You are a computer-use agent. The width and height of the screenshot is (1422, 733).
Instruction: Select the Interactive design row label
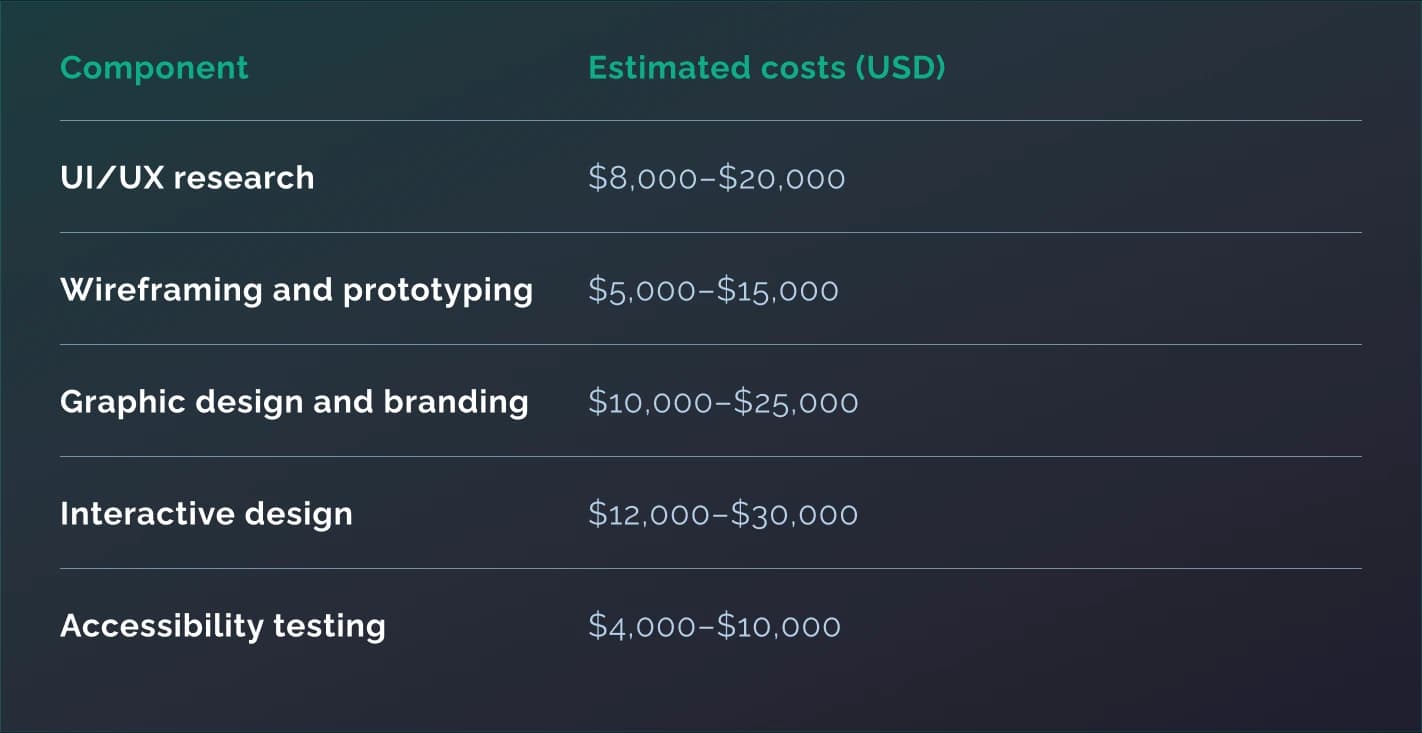click(x=206, y=514)
